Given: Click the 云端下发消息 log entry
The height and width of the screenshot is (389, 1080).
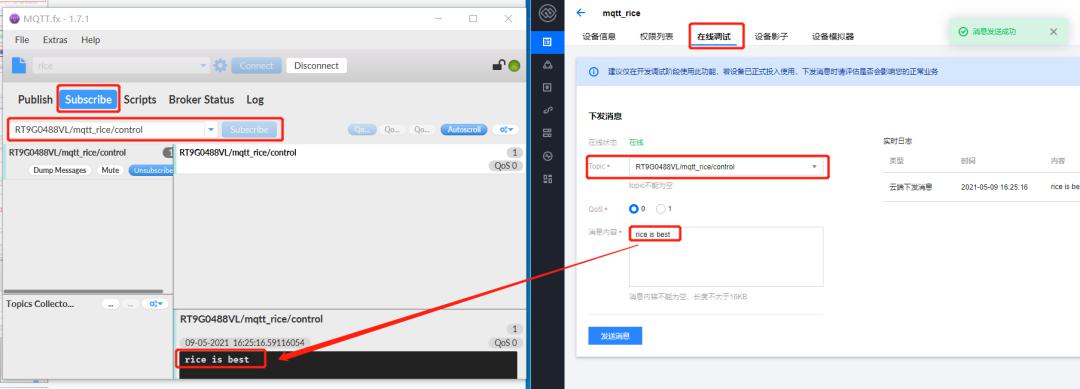Looking at the screenshot, I should pyautogui.click(x=911, y=187).
